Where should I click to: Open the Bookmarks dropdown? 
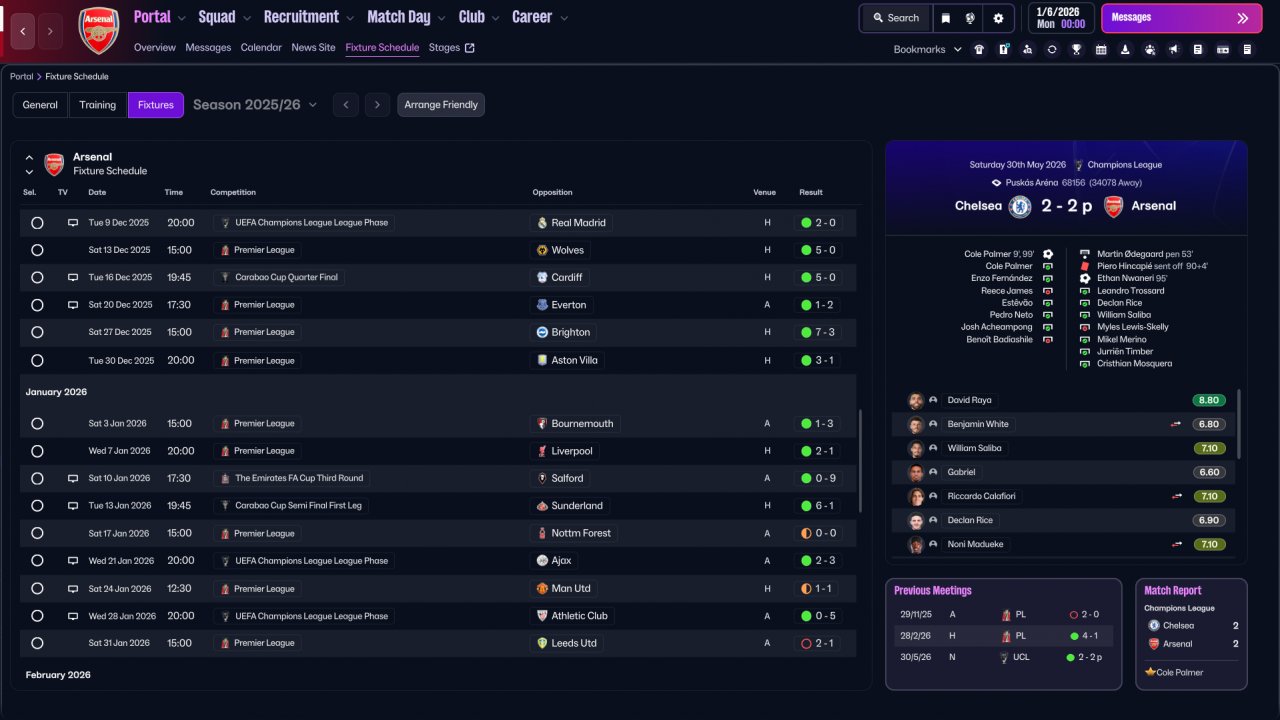(x=928, y=49)
